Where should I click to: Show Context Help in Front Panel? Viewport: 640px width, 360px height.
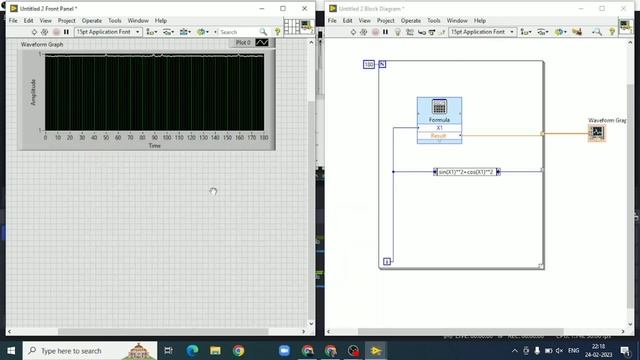278,32
